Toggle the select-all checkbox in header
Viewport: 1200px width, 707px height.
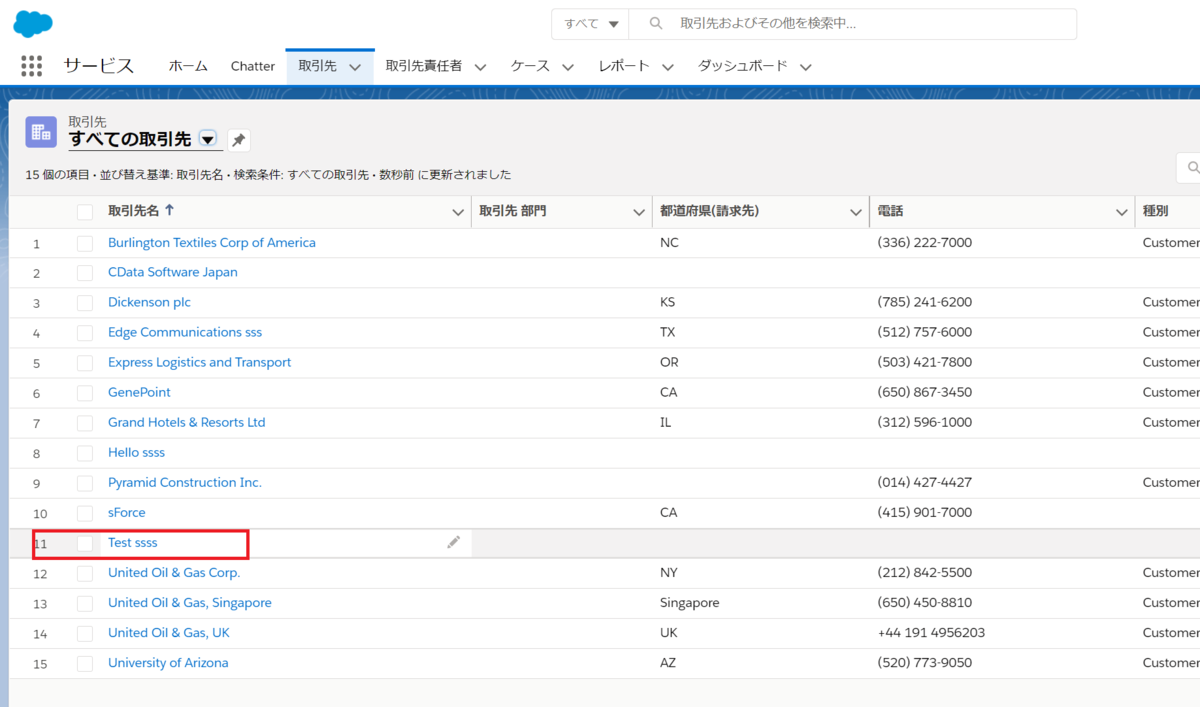click(85, 212)
